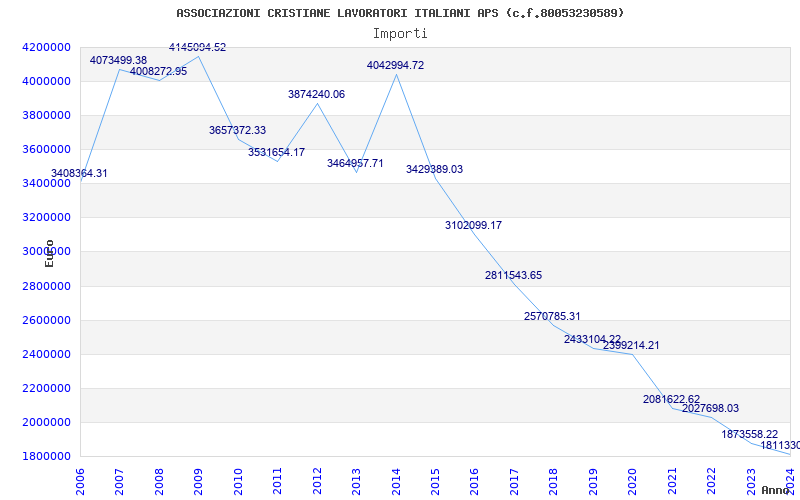Click the data label 4073499.38
The width and height of the screenshot is (800, 500).
click(118, 61)
